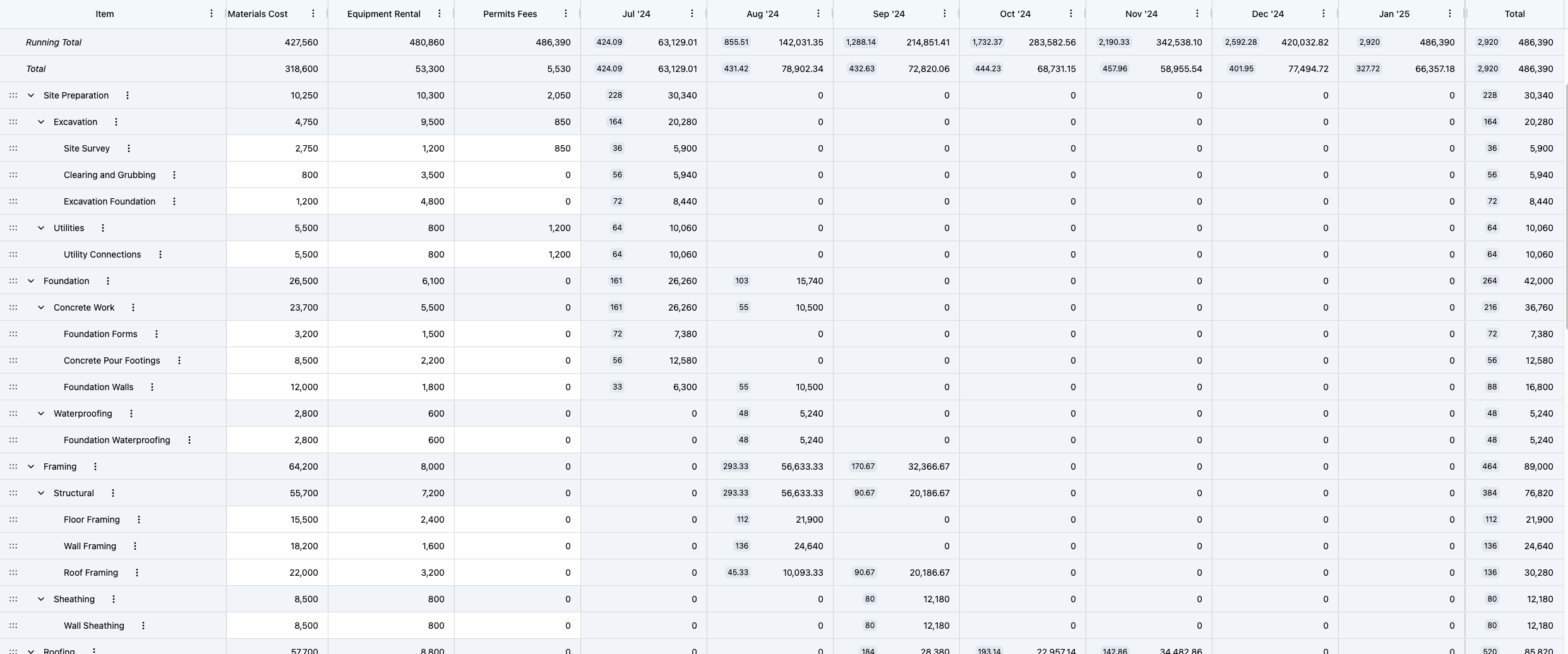Screen dimensions: 1568x654
Task: Collapse the Utilities subgroup
Action: pos(41,228)
